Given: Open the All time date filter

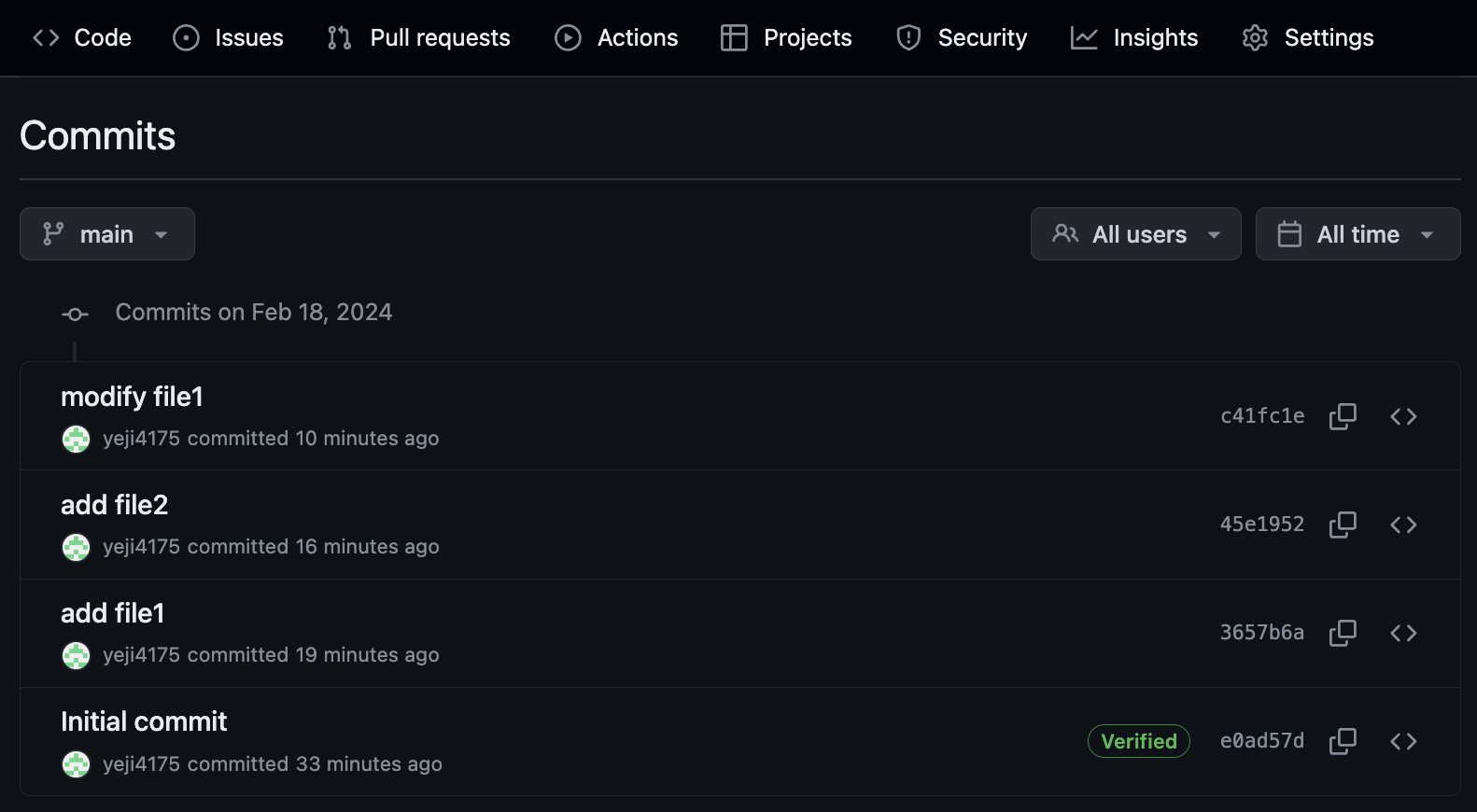Looking at the screenshot, I should [1357, 234].
